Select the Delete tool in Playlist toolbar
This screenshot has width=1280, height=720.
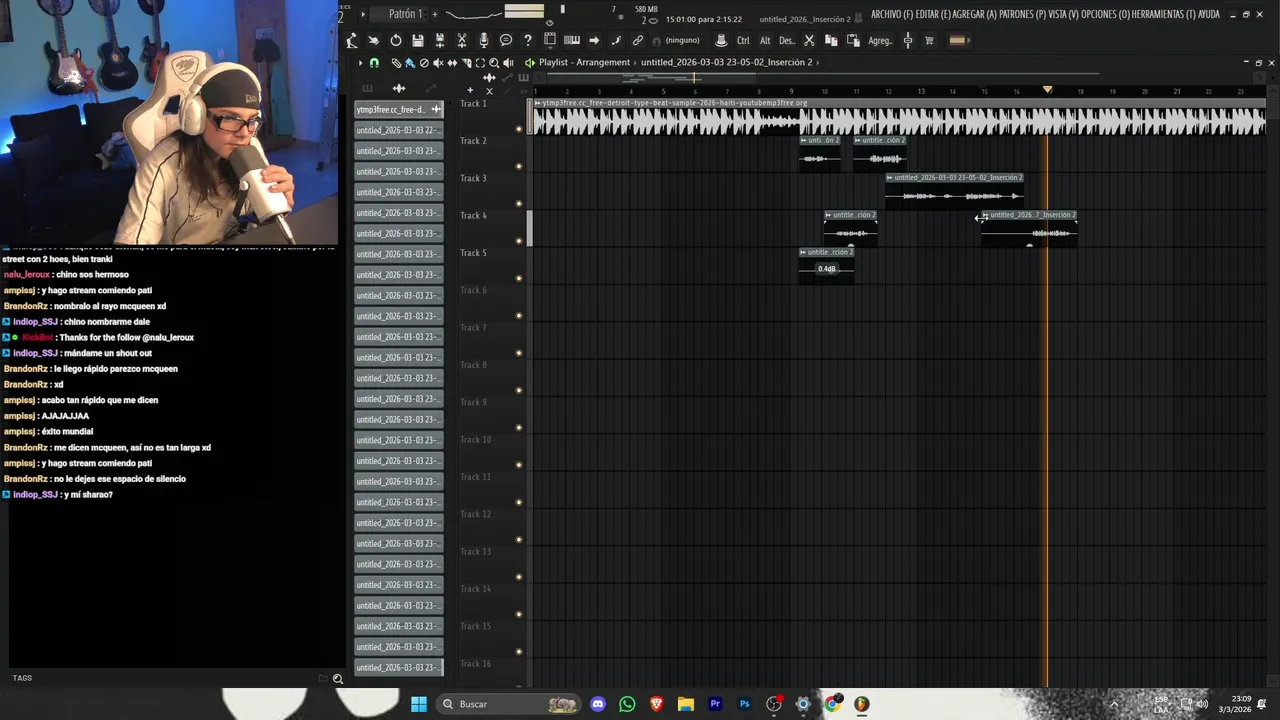pos(424,62)
